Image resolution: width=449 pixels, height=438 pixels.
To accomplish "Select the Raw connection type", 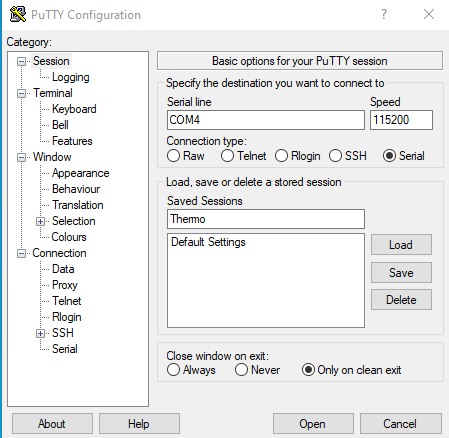I will point(173,156).
